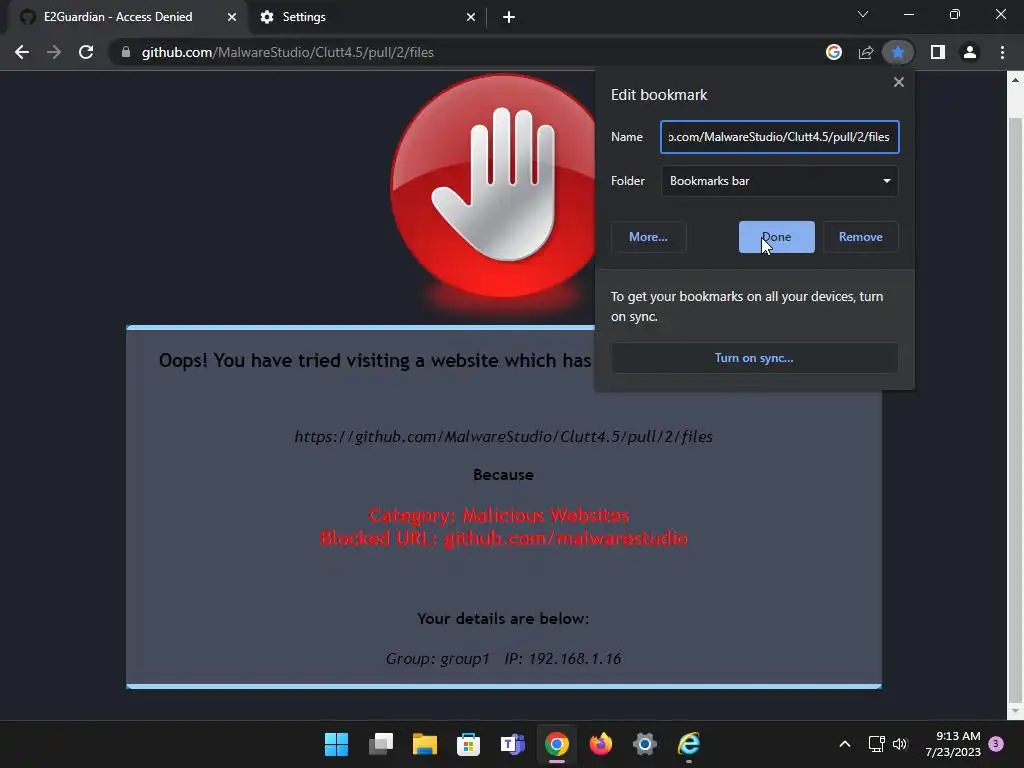This screenshot has width=1024, height=768.
Task: Close the Settings tab
Action: [x=471, y=17]
